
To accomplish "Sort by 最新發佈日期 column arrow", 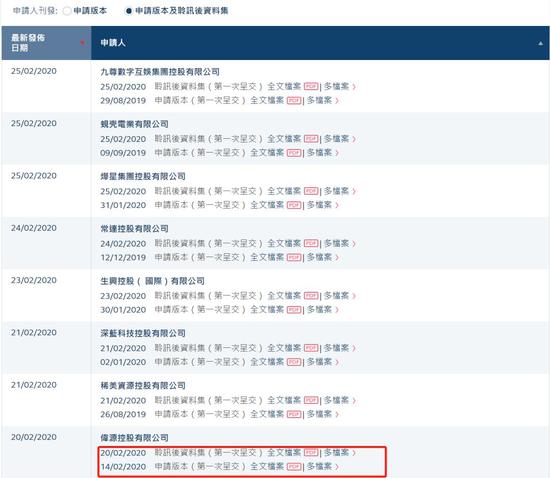I will click(82, 43).
